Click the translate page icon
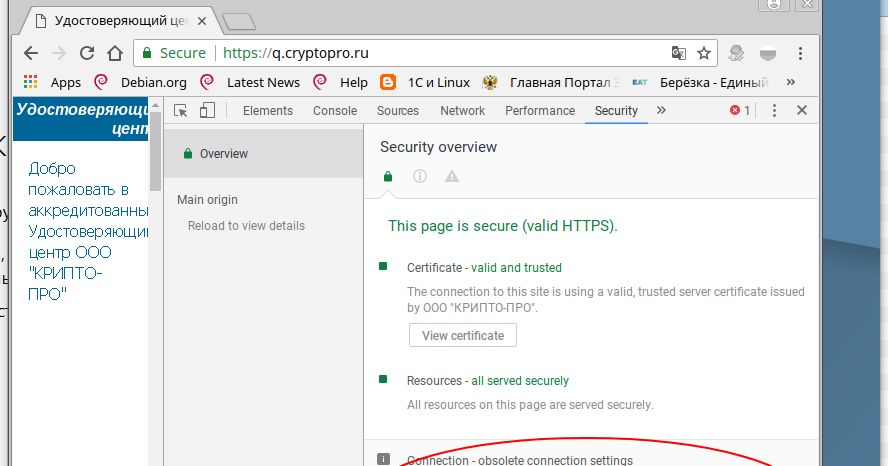Image resolution: width=888 pixels, height=466 pixels. click(x=679, y=53)
